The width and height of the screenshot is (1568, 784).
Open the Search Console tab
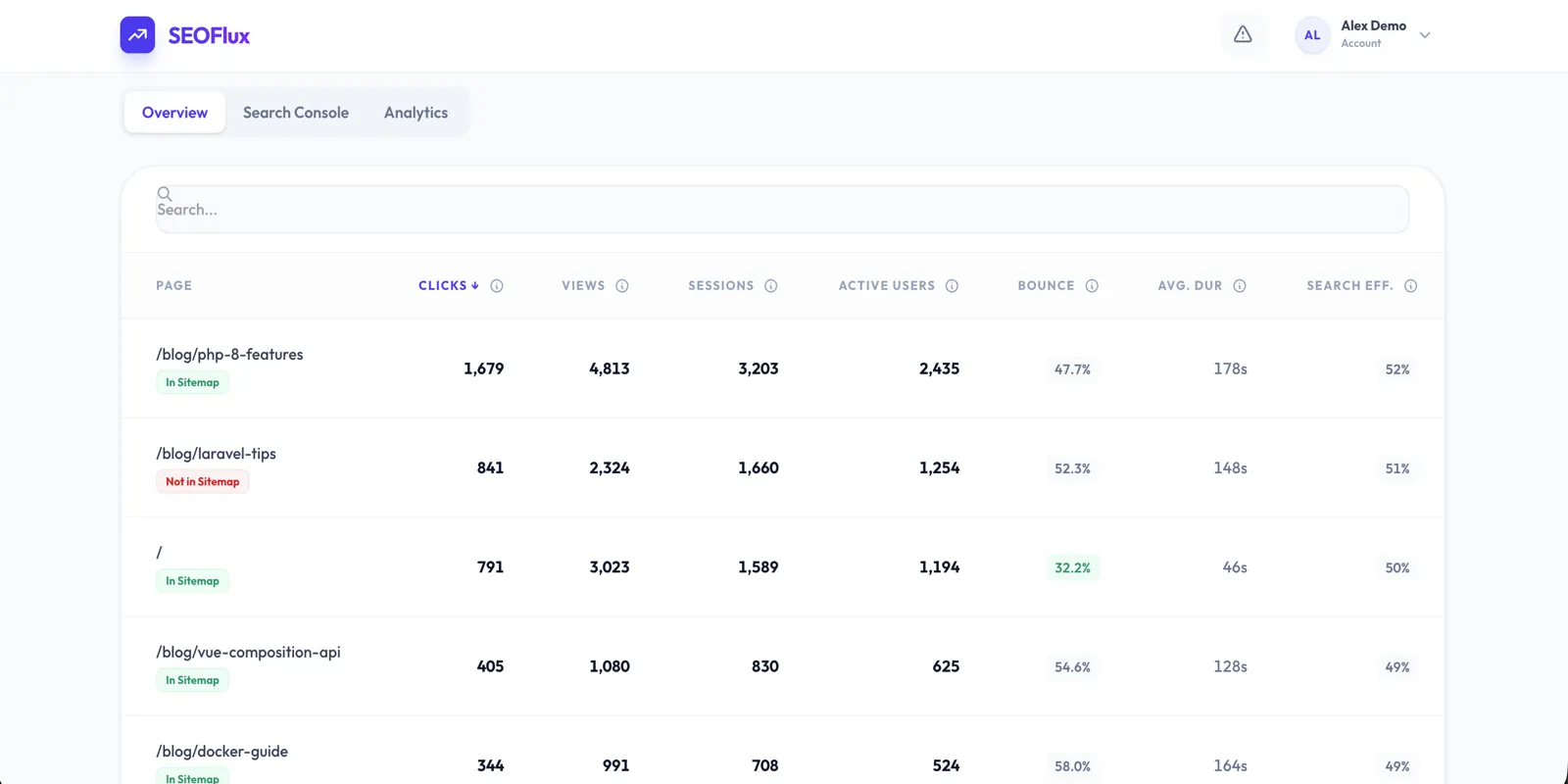296,113
